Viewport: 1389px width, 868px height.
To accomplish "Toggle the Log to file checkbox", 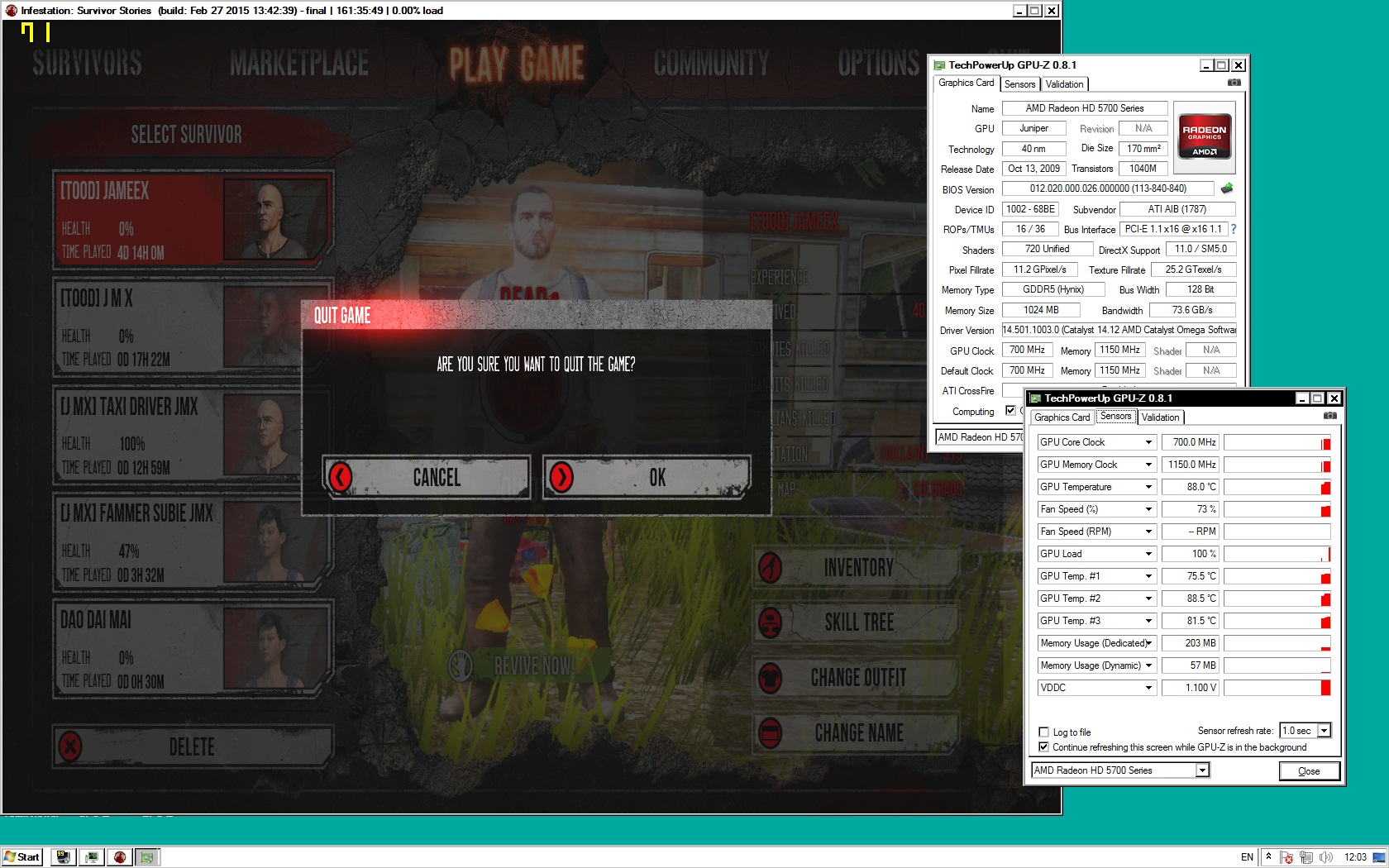I will [1043, 732].
